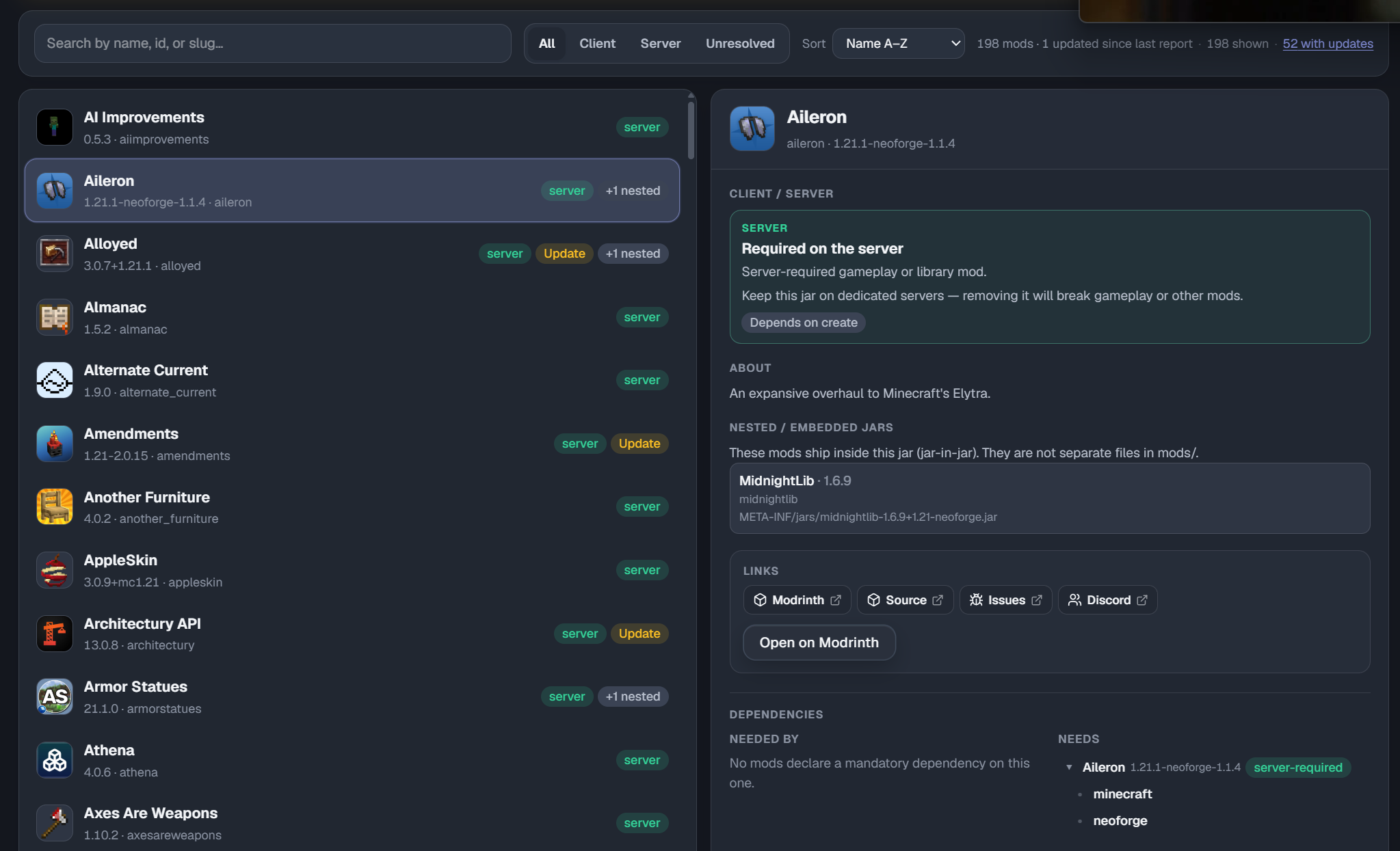Click the Amendments mod icon
Screen dimensions: 1400x851
click(55, 444)
